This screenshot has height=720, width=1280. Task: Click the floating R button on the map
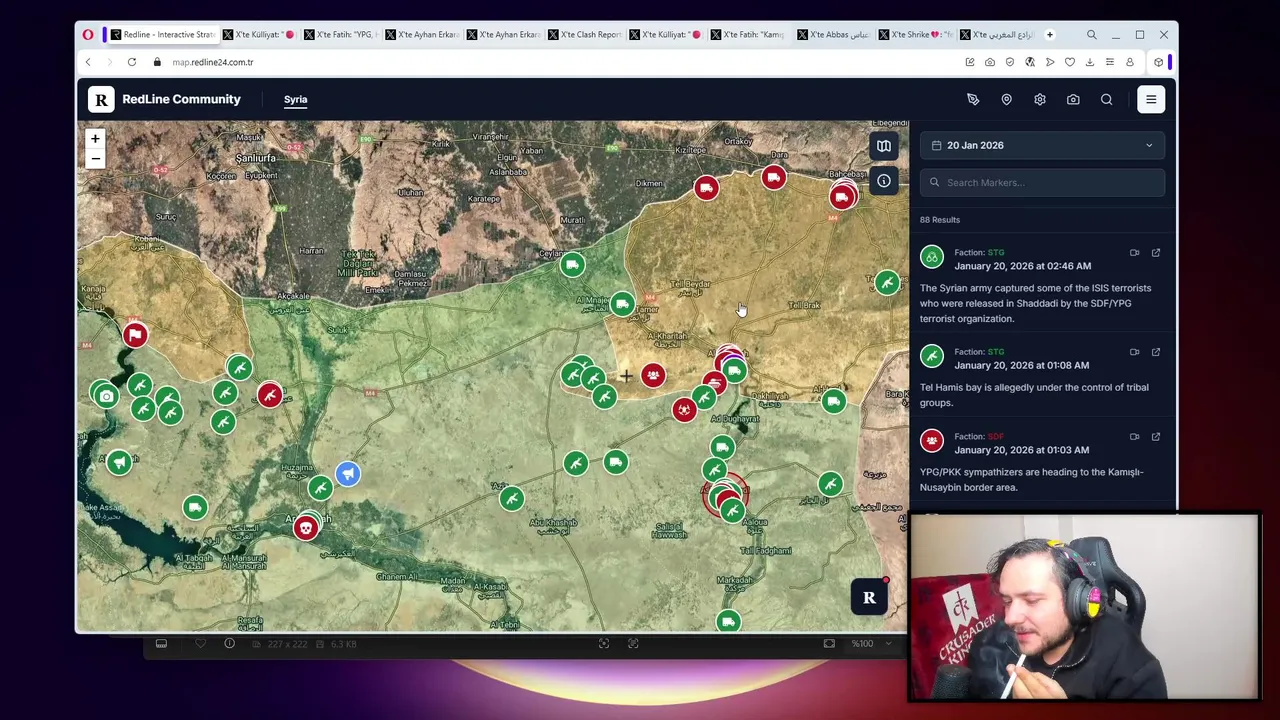tap(869, 597)
